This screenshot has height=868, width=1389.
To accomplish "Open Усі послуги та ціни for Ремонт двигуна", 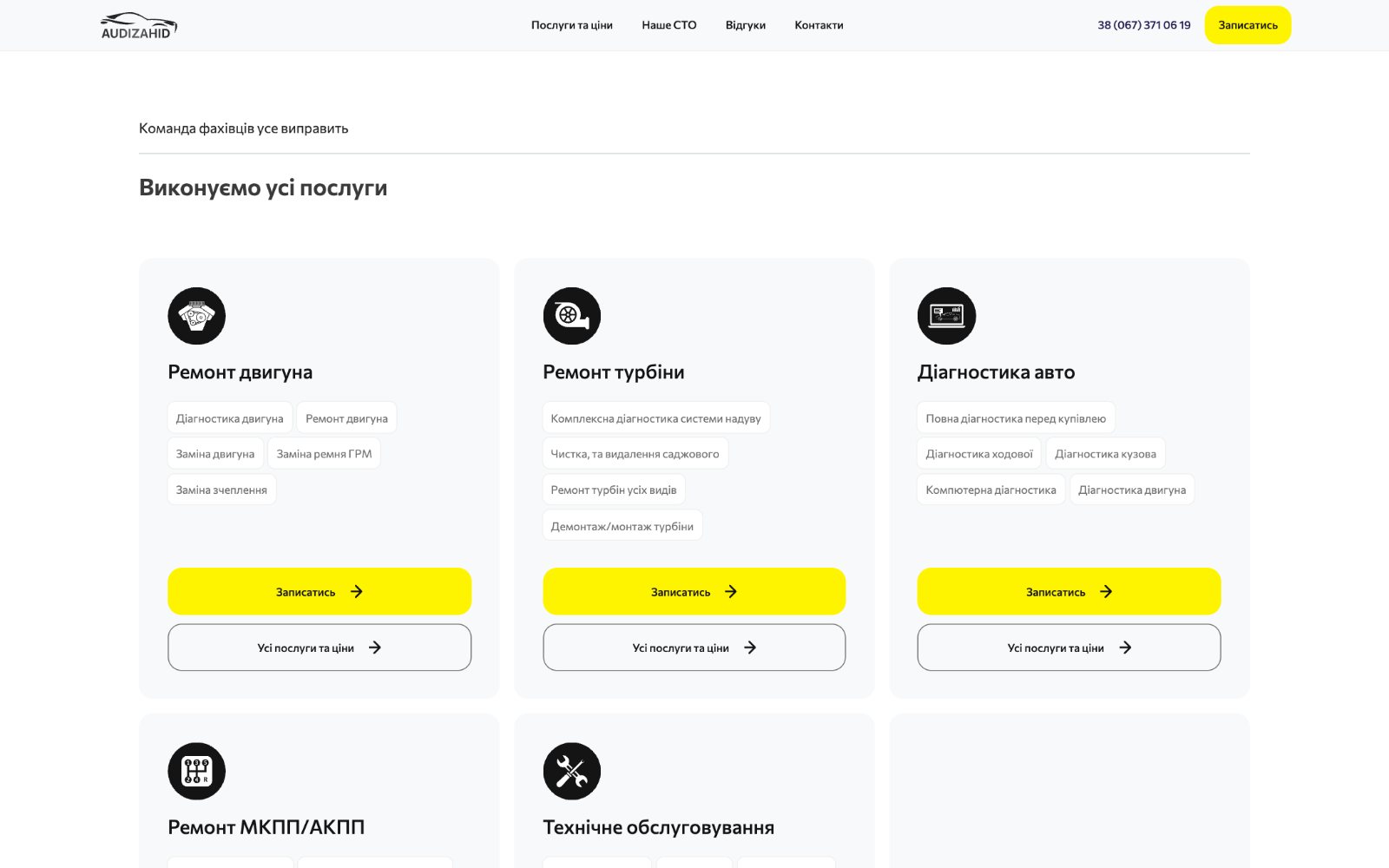I will pos(319,648).
